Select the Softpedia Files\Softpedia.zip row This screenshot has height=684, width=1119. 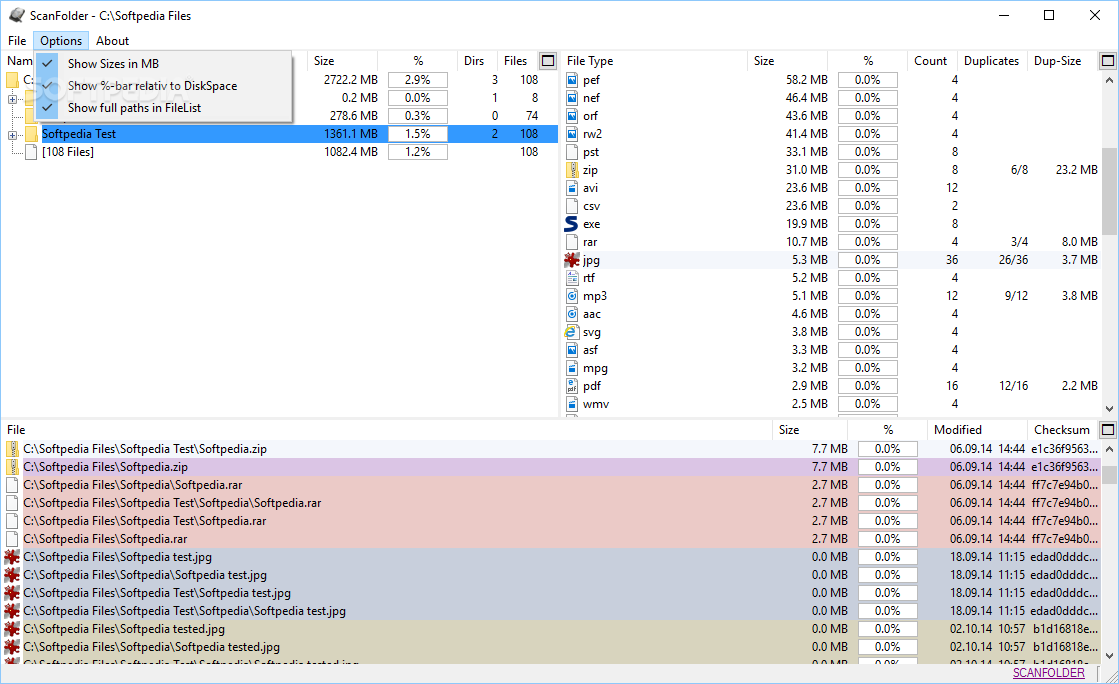550,467
